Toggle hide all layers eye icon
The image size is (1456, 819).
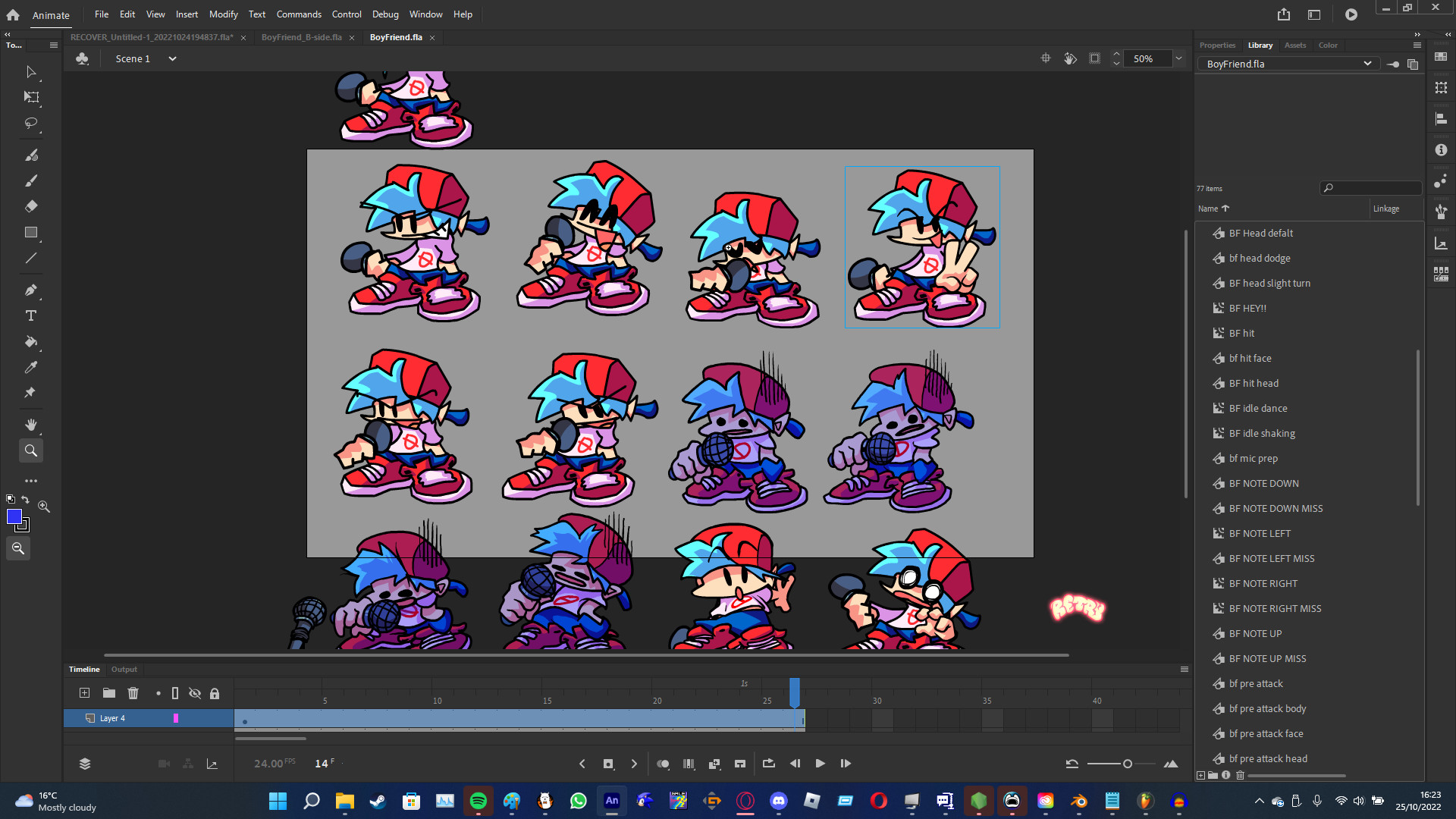pyautogui.click(x=195, y=693)
